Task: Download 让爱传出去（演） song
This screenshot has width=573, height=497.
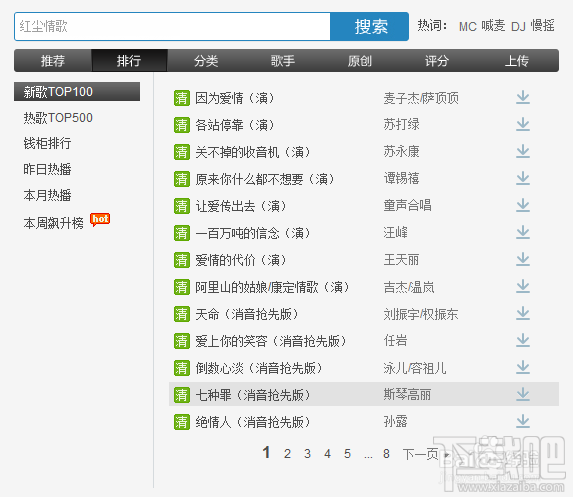Action: [x=523, y=205]
